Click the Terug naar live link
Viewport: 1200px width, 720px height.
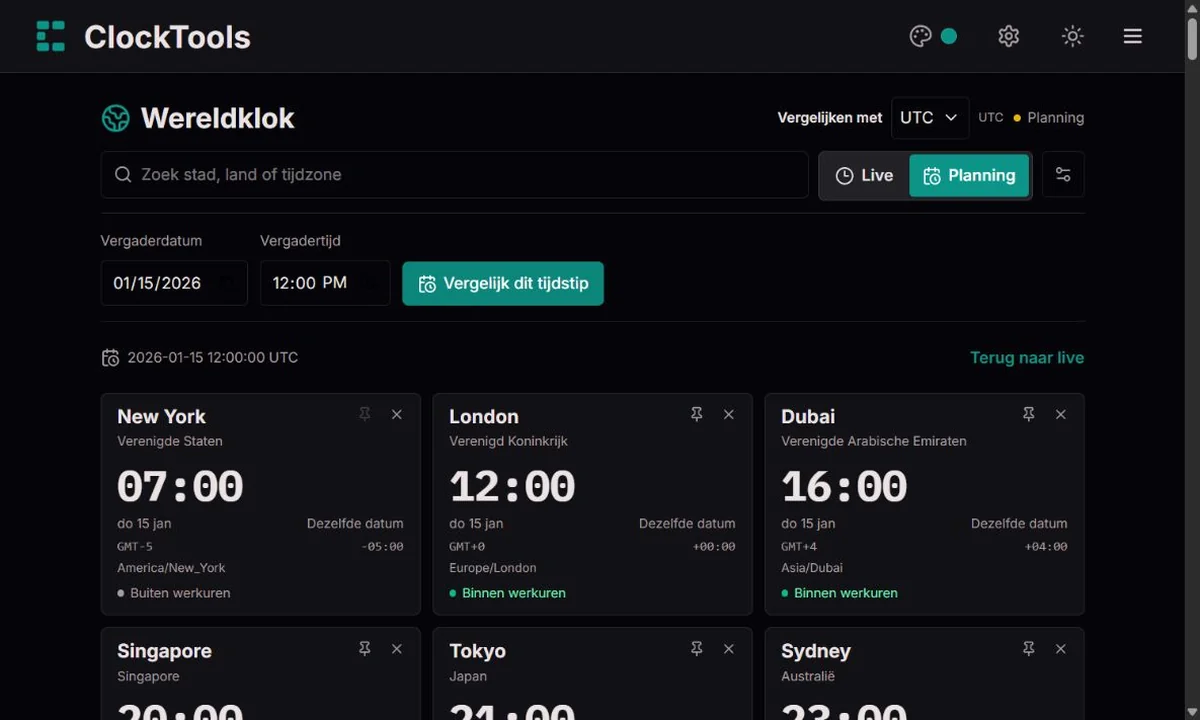[x=1027, y=357]
